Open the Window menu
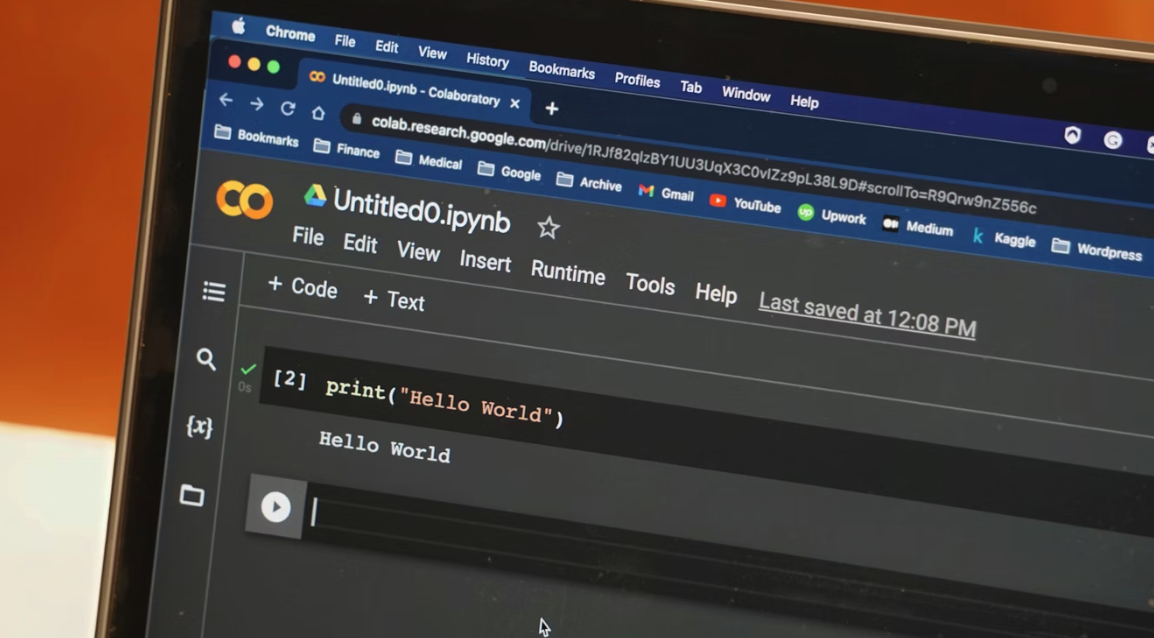1154x638 pixels. pos(746,94)
